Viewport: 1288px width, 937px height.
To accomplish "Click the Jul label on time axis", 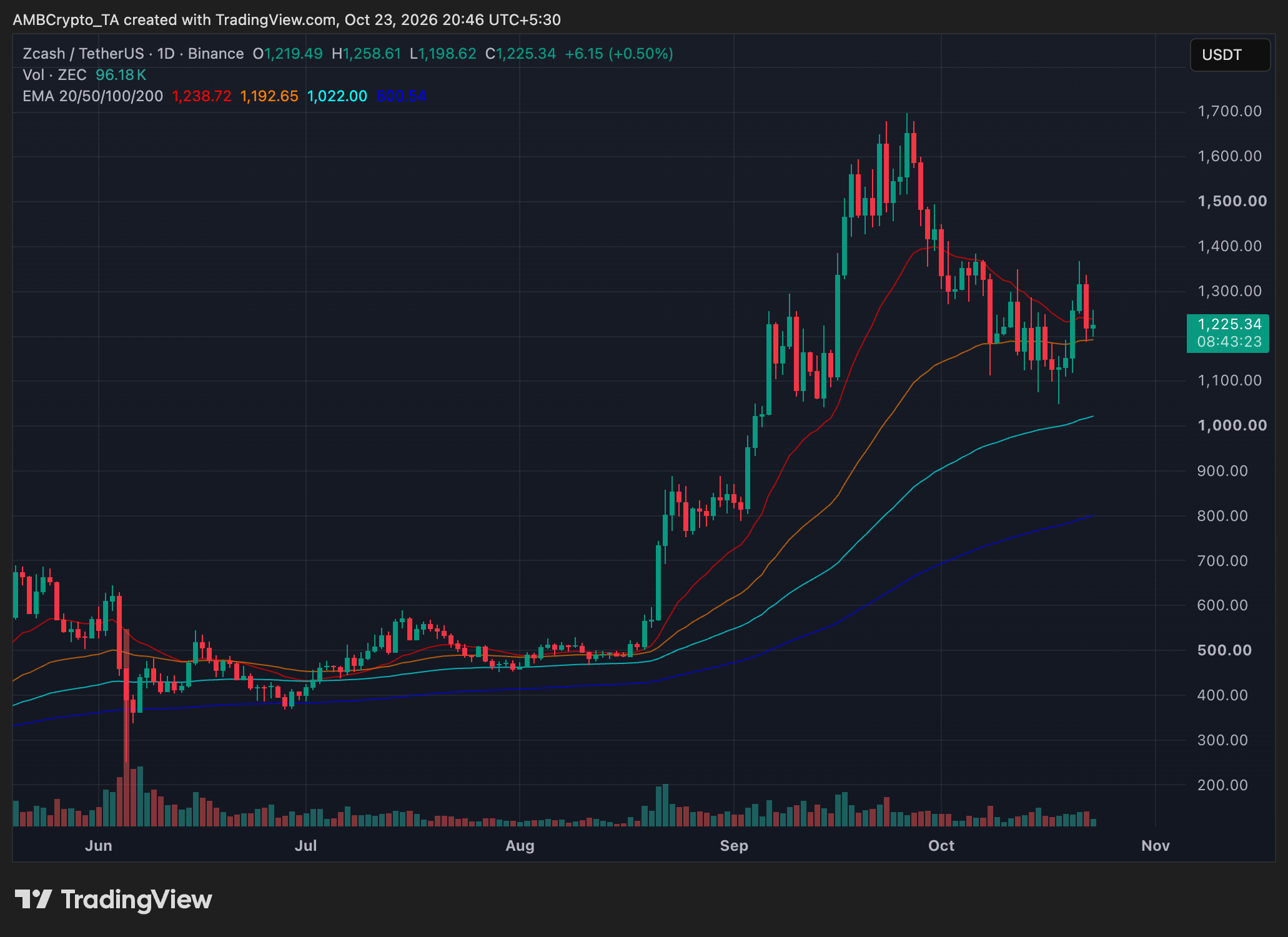I will pyautogui.click(x=306, y=846).
